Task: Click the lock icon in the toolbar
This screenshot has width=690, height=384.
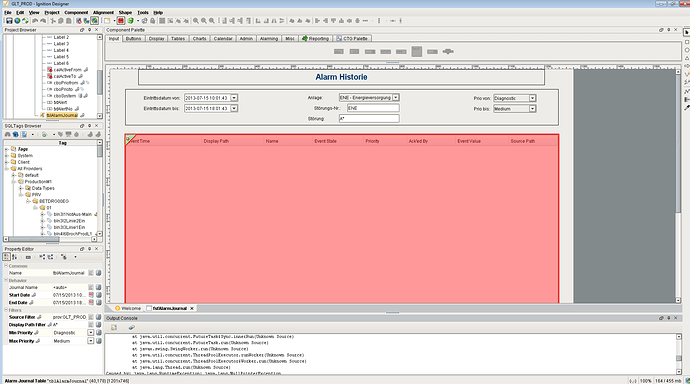Action: point(153,21)
